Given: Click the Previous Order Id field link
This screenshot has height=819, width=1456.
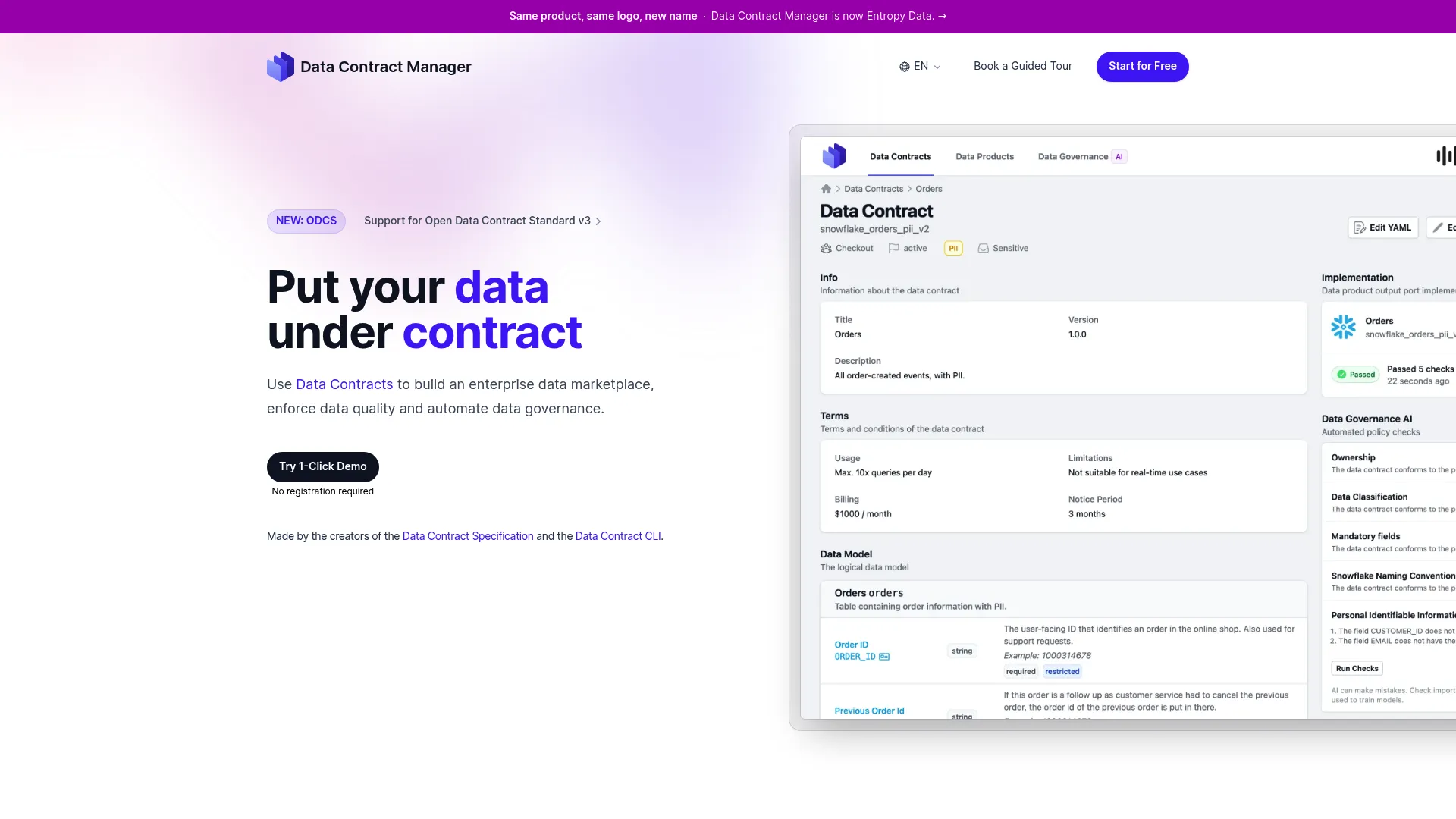Looking at the screenshot, I should coord(869,711).
